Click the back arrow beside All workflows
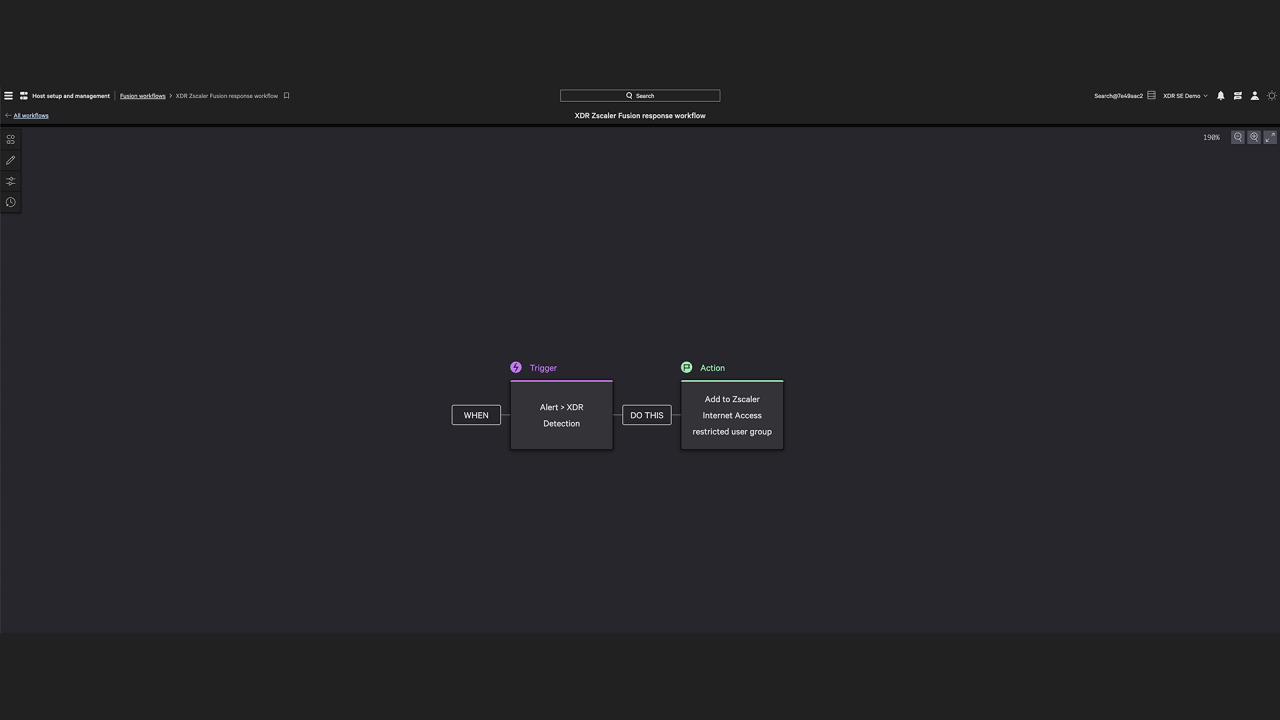The width and height of the screenshot is (1280, 720). (8, 115)
